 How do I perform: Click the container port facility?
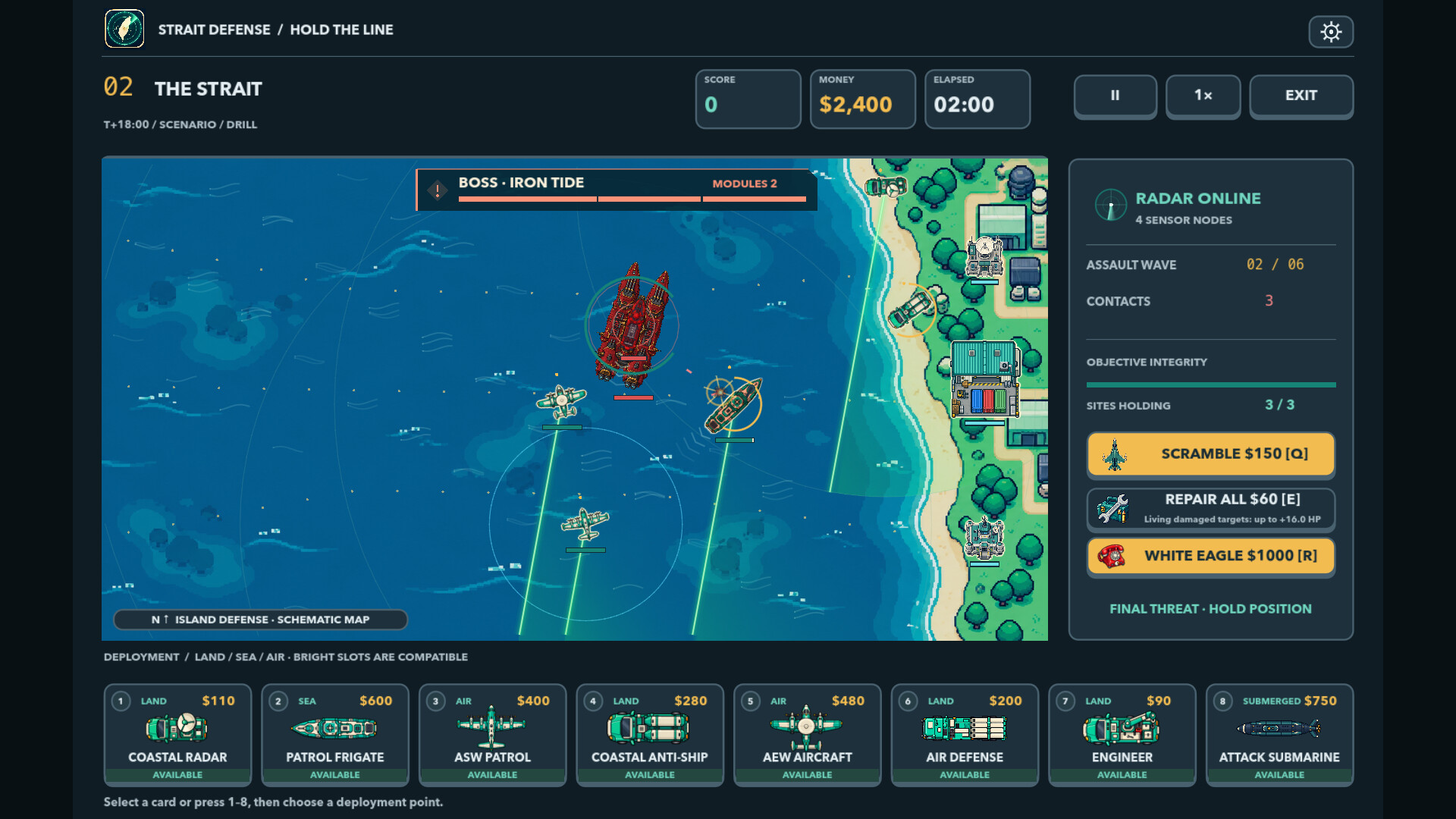coord(985,379)
